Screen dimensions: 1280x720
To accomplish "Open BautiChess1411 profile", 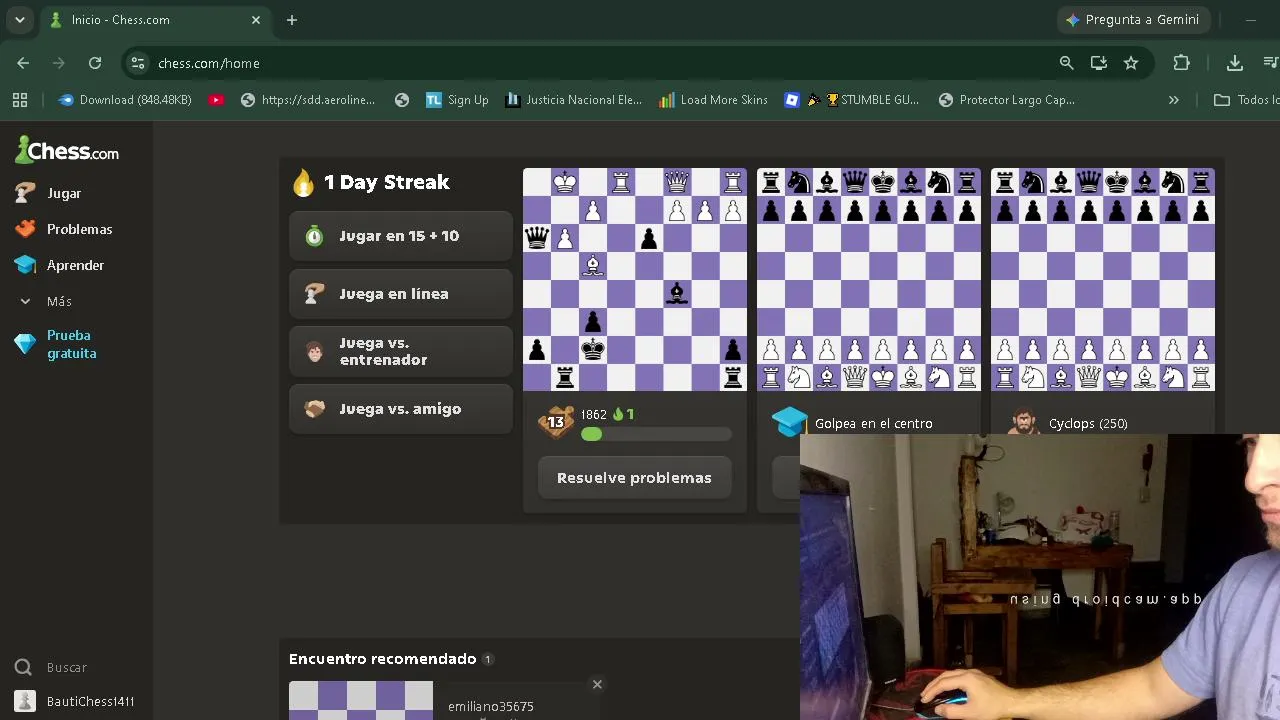I will tap(90, 701).
